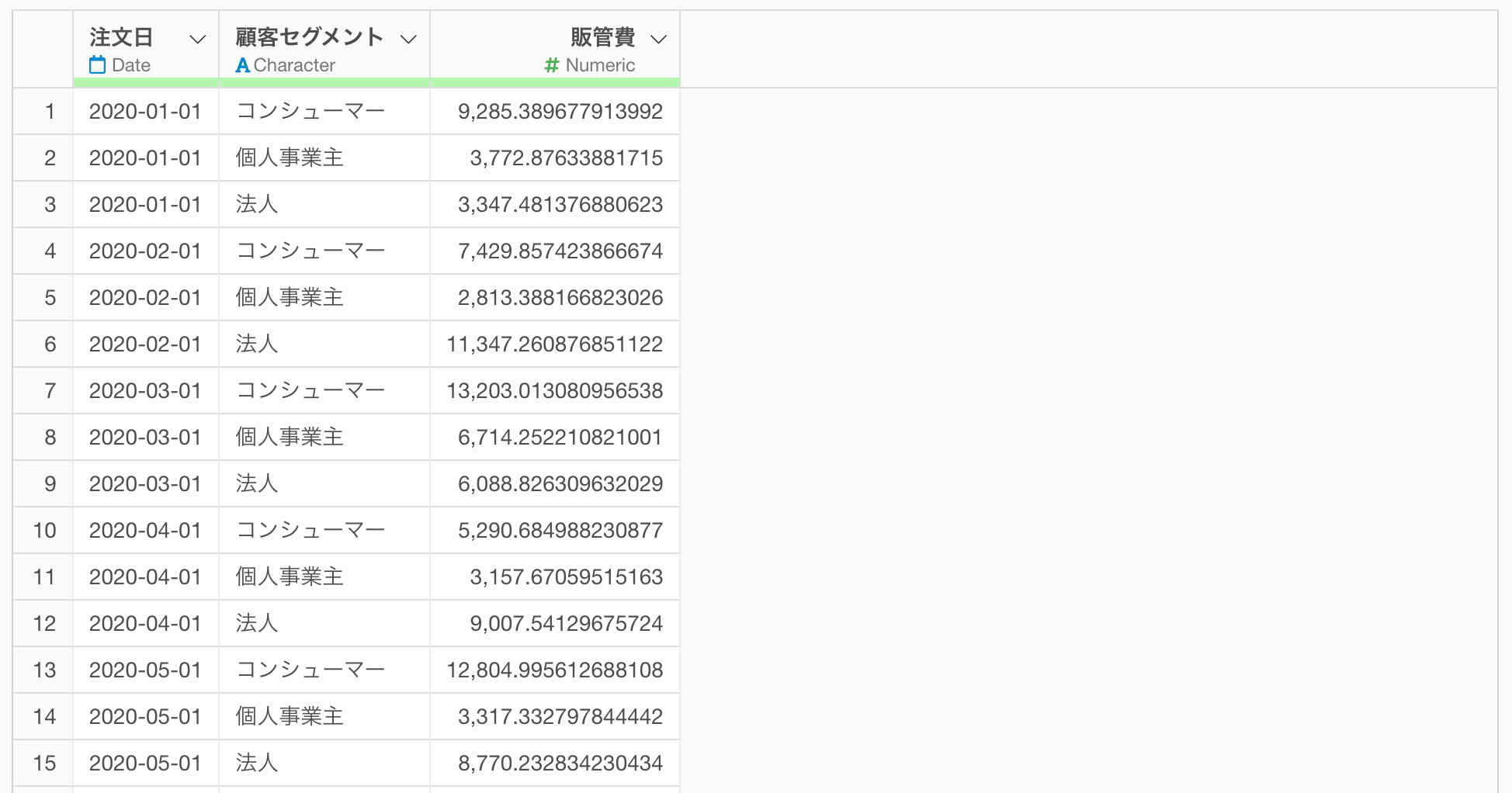This screenshot has width=1512, height=793.
Task: Click the 2020-03-01 date in row 9
Action: click(145, 484)
